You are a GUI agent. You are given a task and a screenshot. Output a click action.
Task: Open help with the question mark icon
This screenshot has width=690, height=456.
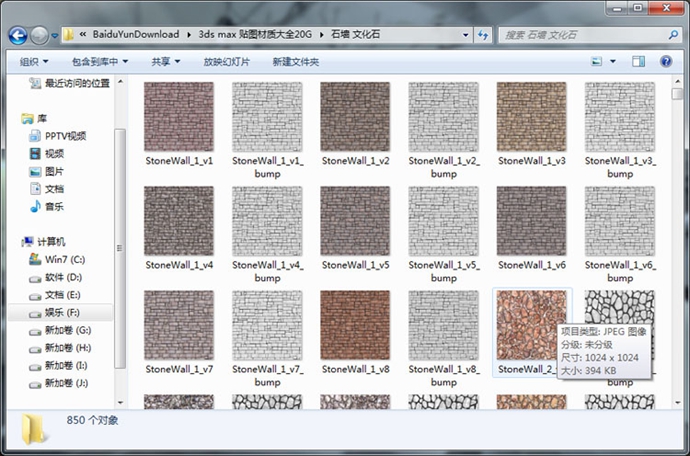pos(666,61)
